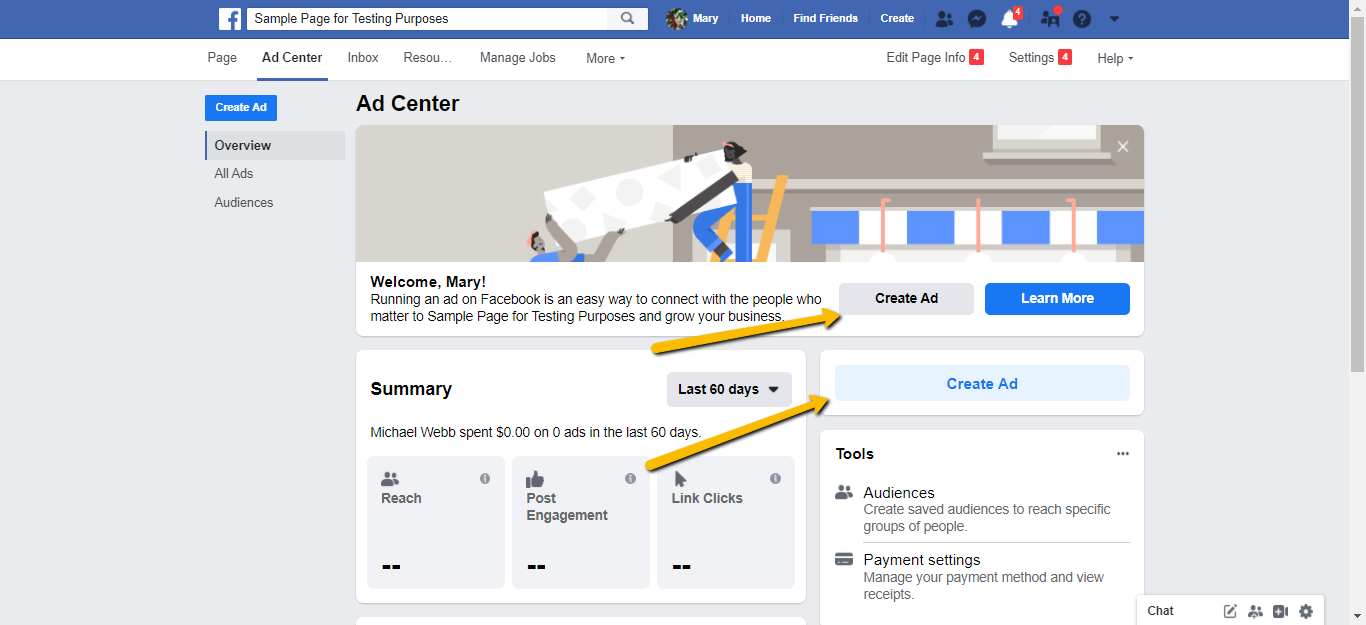Open Edit Page Info

935,58
